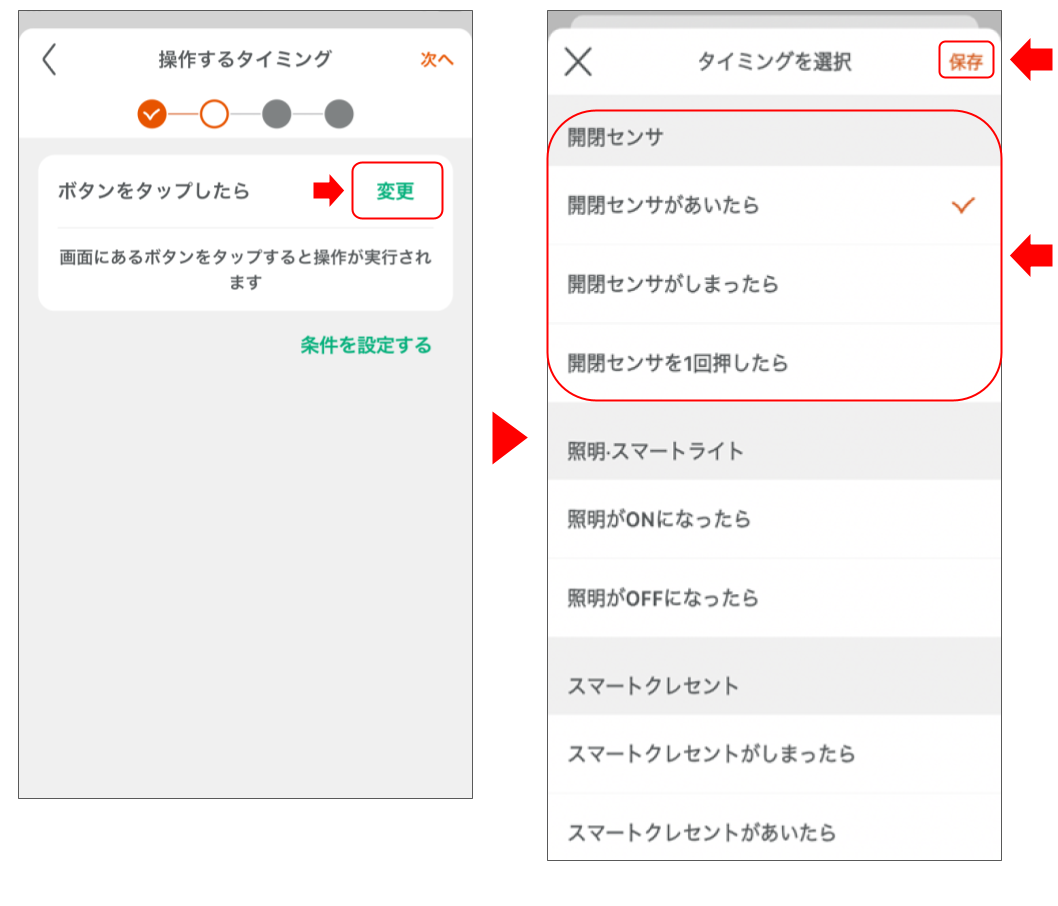This screenshot has height=906, width=1058.
Task: Click the orange checkmark step indicator
Action: coord(152,114)
